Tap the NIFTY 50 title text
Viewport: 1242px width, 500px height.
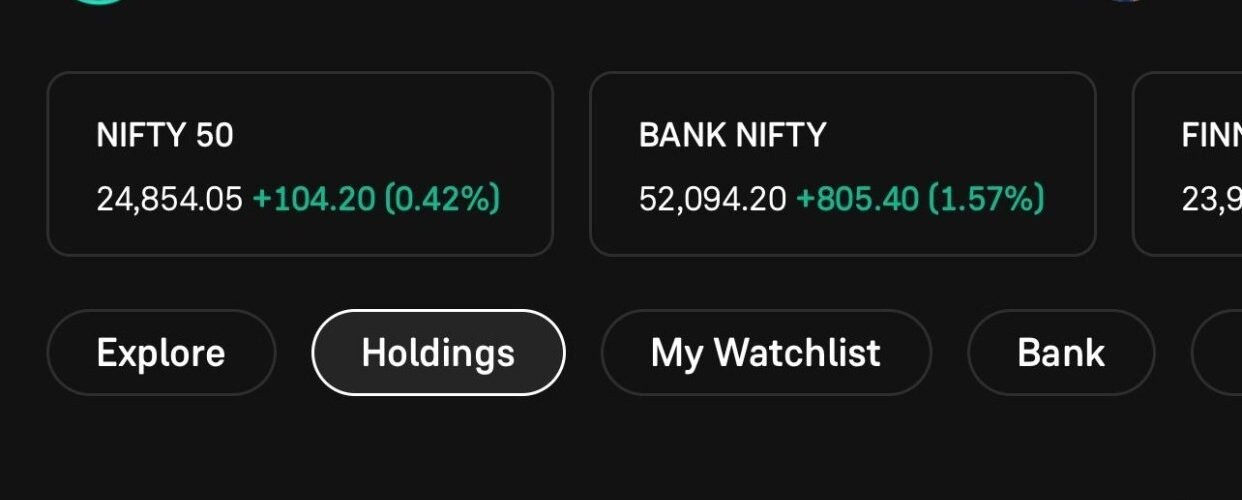tap(165, 135)
